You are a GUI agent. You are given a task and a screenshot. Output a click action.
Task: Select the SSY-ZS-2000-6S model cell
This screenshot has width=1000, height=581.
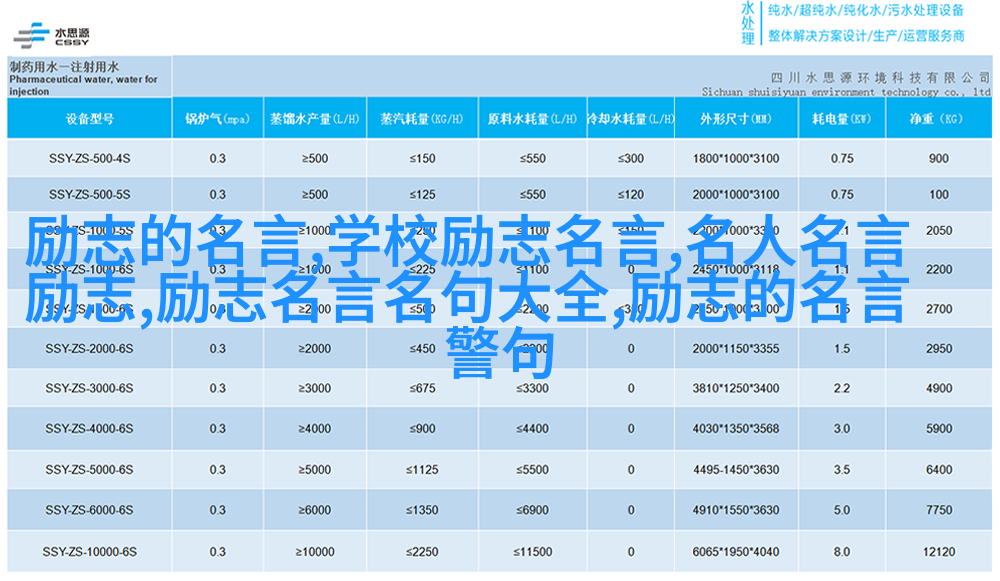89,349
